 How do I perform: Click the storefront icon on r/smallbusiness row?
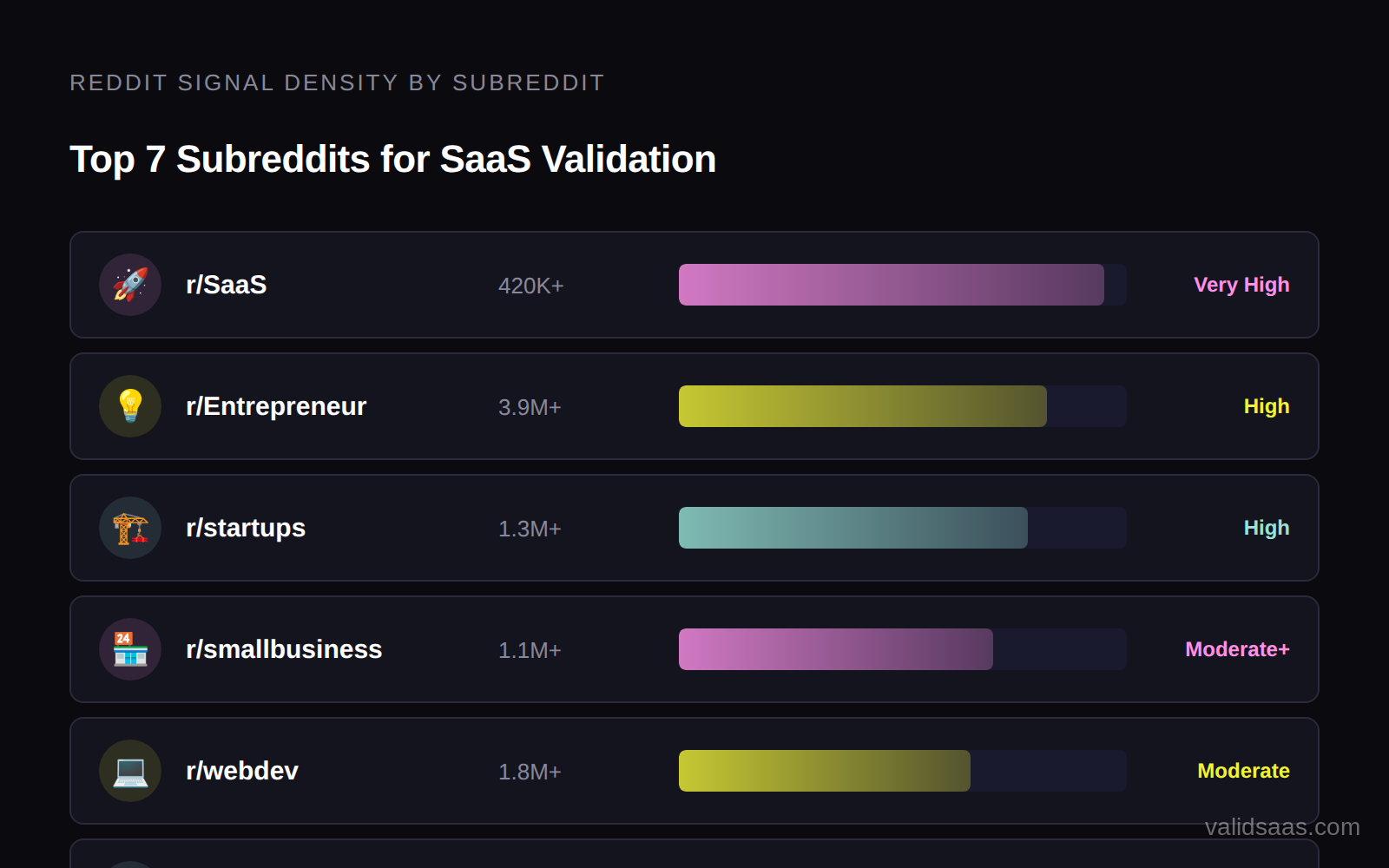tap(130, 649)
